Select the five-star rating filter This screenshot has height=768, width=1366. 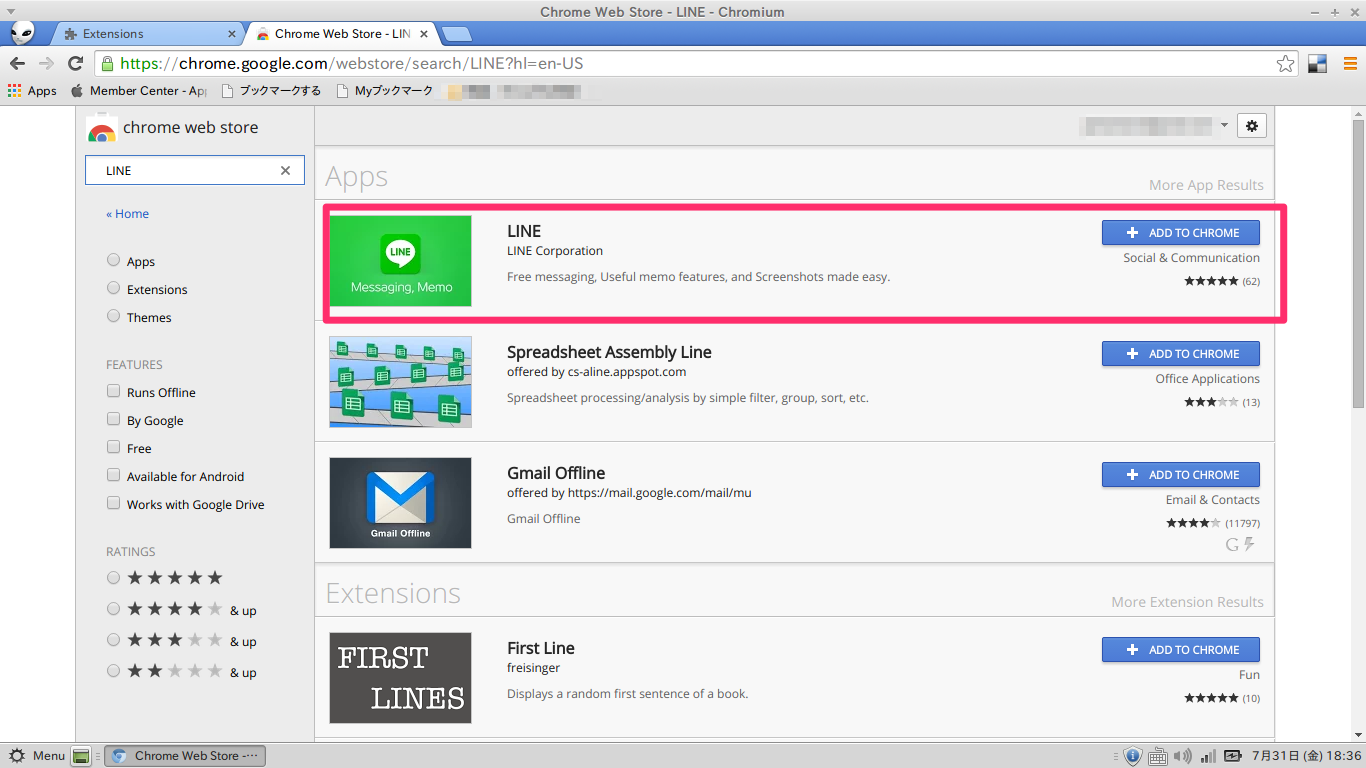(x=113, y=578)
